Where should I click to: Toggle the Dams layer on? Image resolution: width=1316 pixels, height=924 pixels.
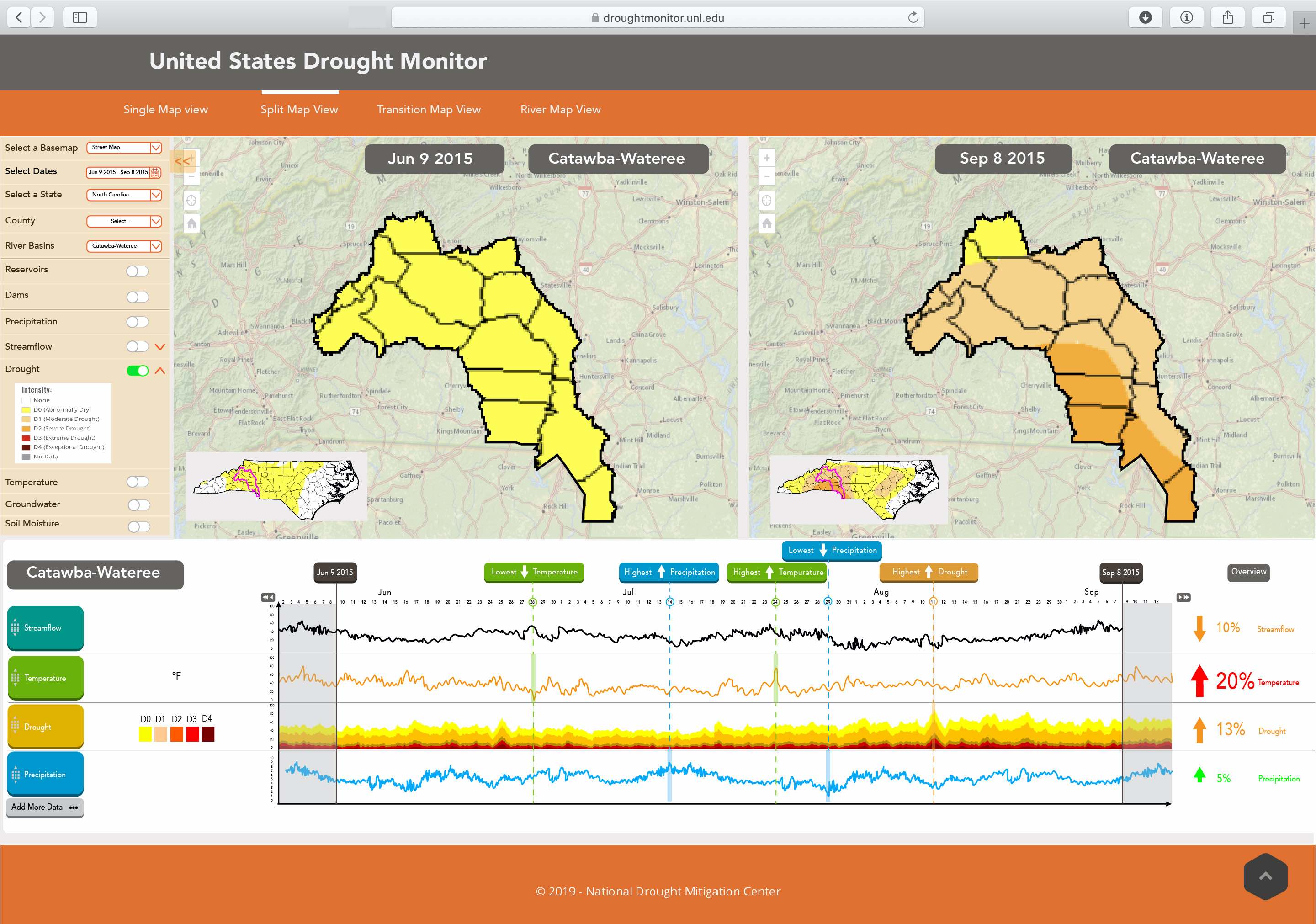tap(138, 297)
